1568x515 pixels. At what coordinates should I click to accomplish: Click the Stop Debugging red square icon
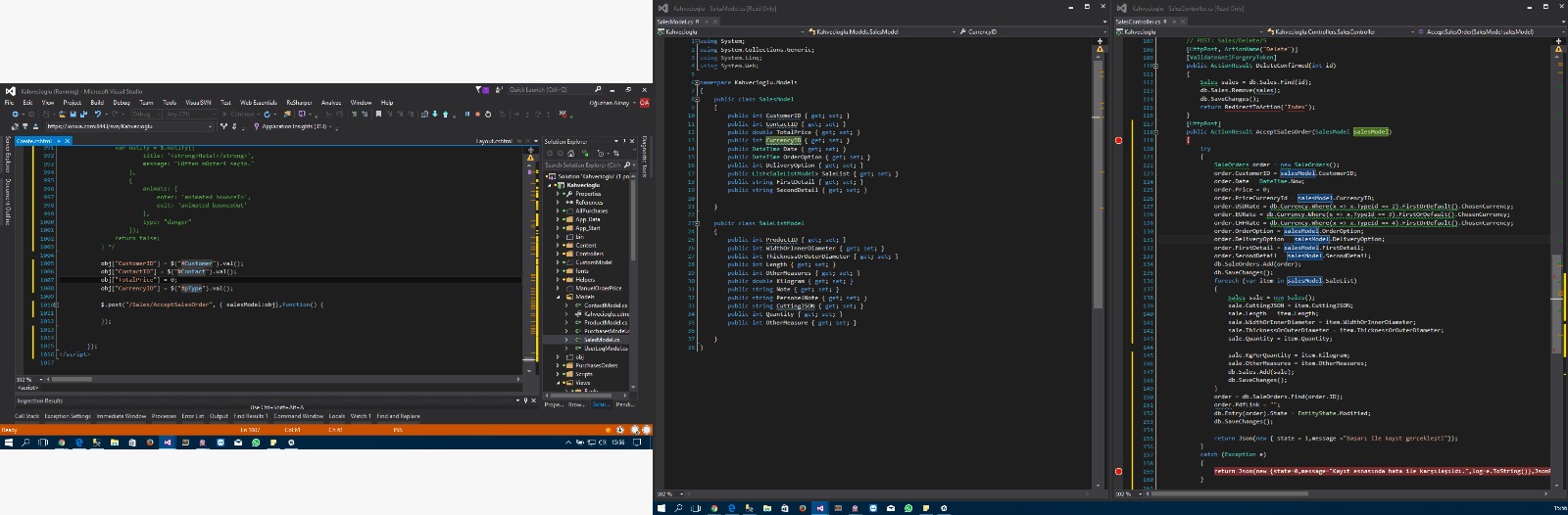click(477, 114)
